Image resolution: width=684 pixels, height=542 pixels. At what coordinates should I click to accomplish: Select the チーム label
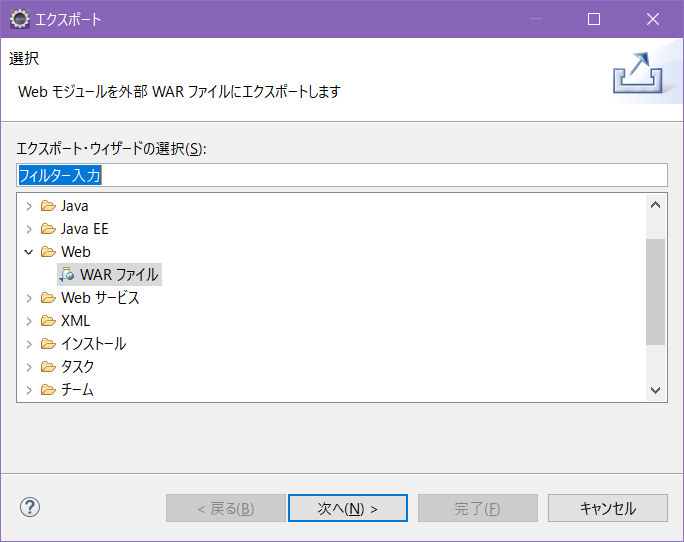[x=77, y=390]
